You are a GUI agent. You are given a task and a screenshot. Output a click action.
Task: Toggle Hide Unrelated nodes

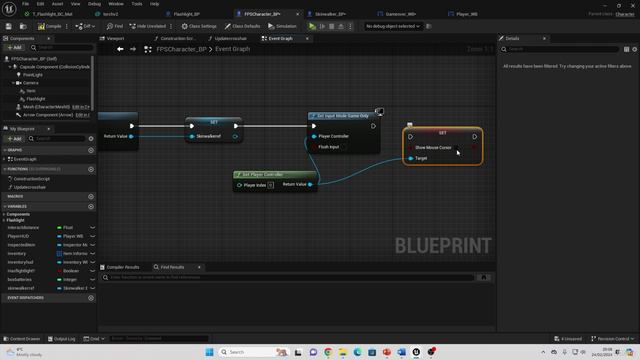[147, 26]
